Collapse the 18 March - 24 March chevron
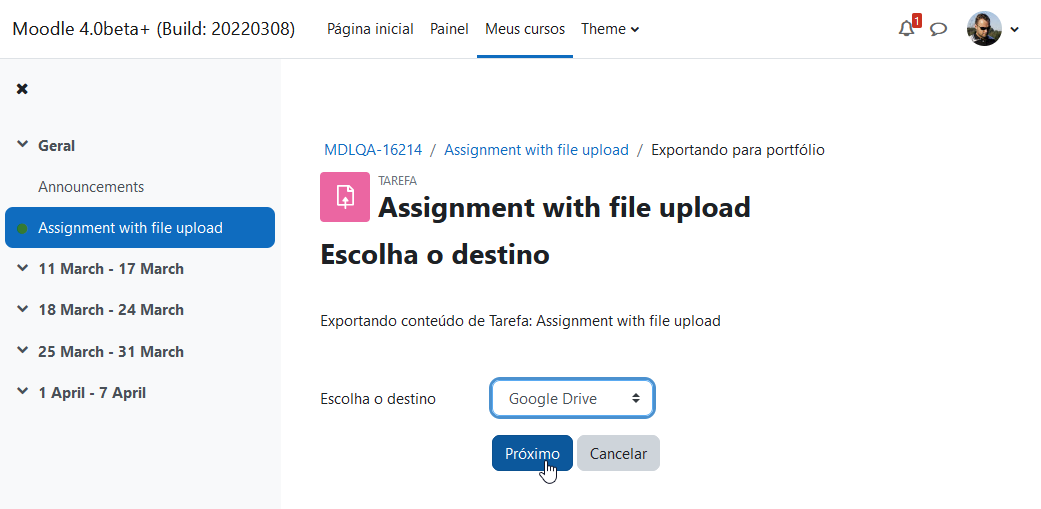 click(x=23, y=309)
